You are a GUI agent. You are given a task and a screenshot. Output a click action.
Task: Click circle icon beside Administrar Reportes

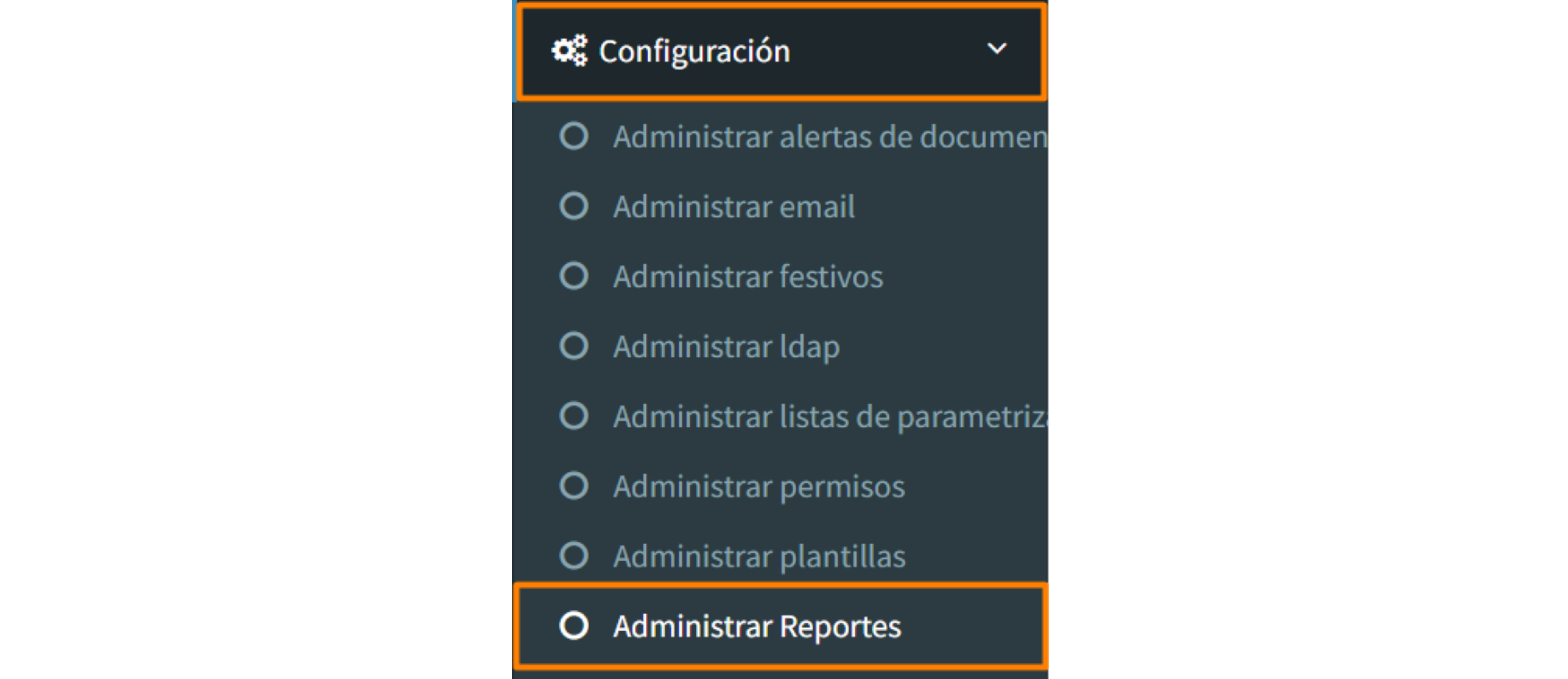pos(573,625)
